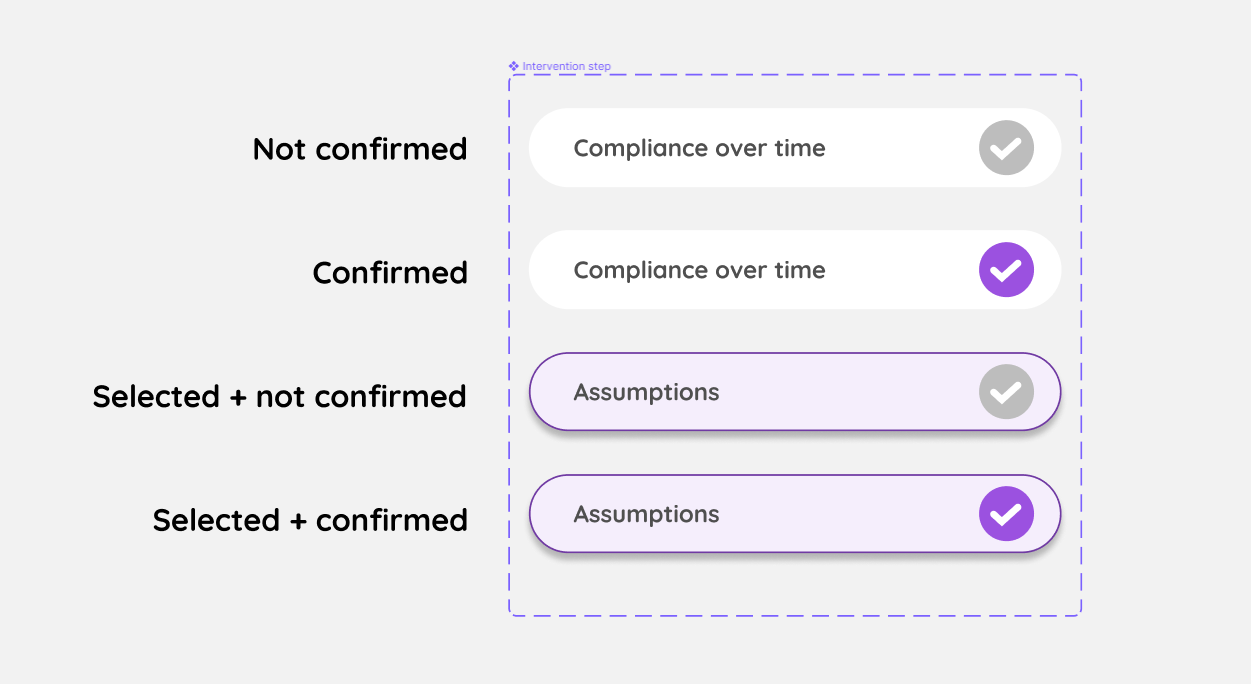Select the Assumptions pill with gray check
Viewport: 1251px width, 684px height.
pos(850,392)
